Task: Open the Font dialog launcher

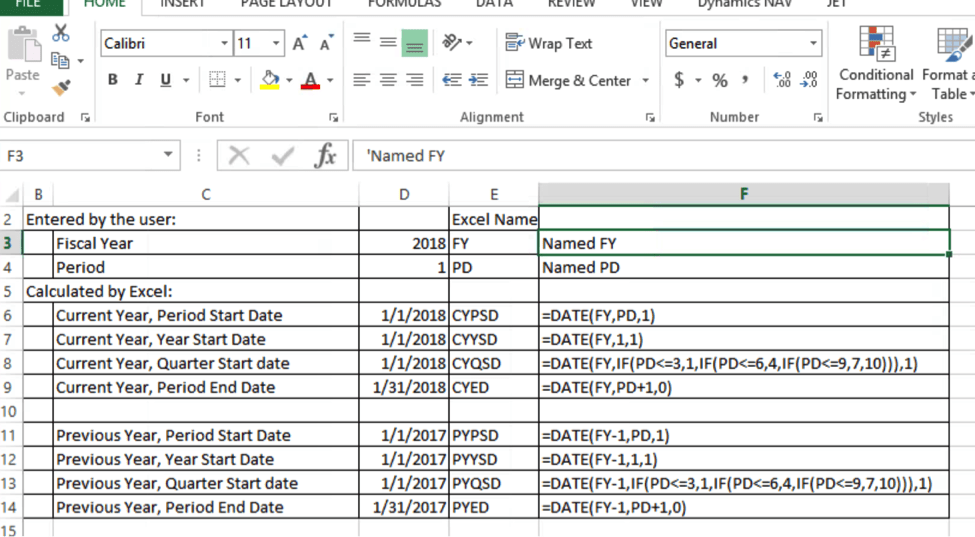Action: [x=334, y=117]
